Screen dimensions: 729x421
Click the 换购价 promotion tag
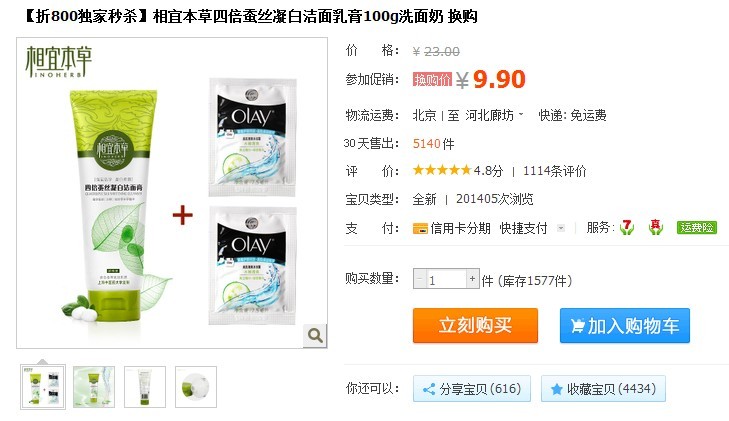pyautogui.click(x=432, y=79)
